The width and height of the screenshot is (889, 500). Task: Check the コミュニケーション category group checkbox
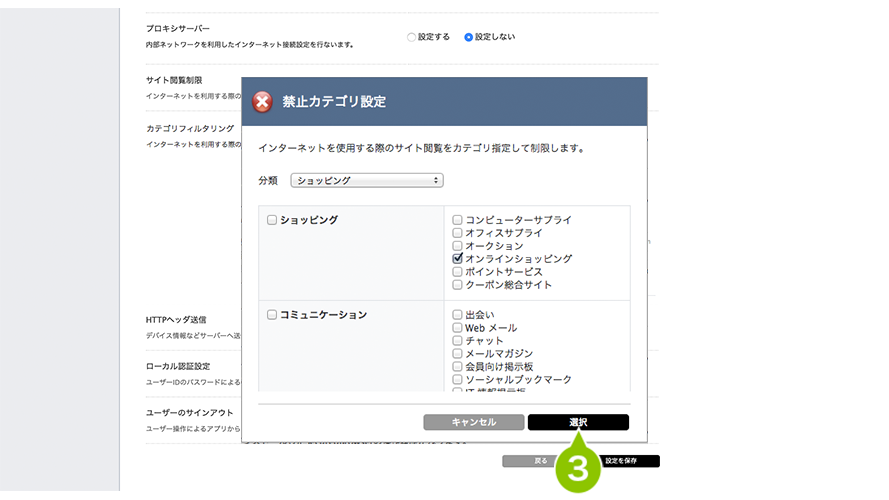272,315
